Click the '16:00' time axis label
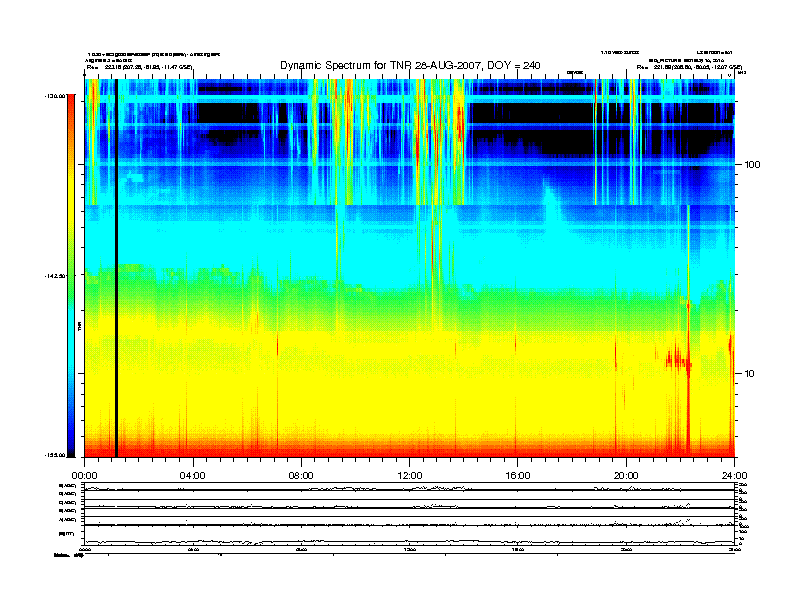This screenshot has height=612, width=792. (518, 476)
